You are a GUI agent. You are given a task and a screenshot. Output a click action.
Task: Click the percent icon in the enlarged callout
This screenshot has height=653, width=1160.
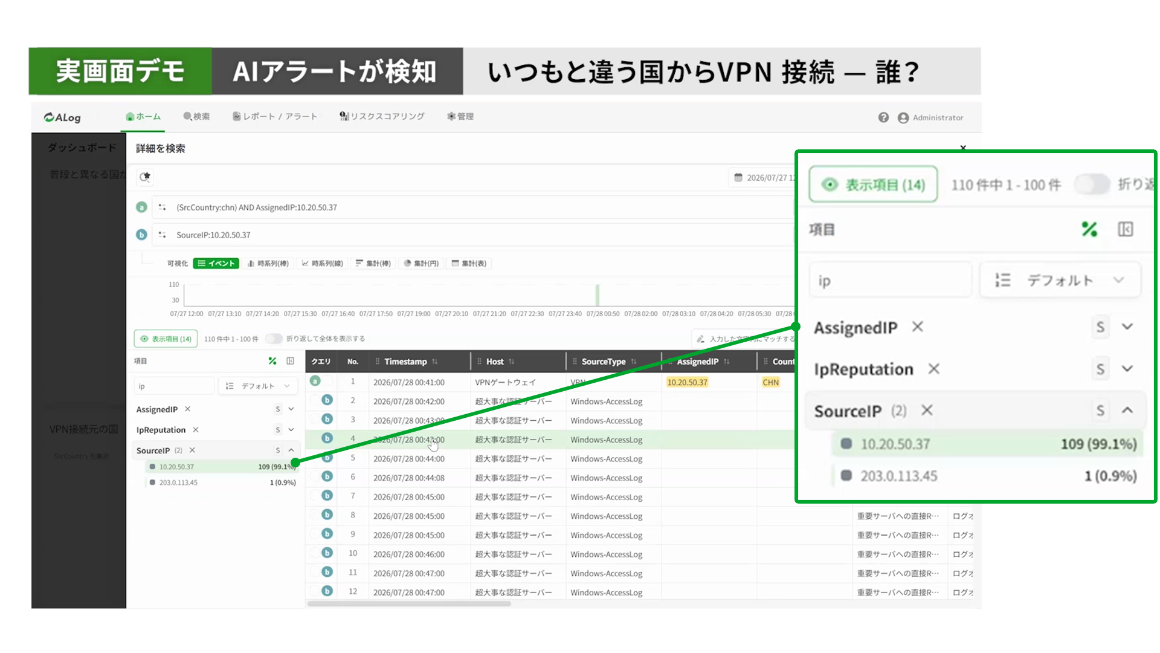click(1089, 229)
